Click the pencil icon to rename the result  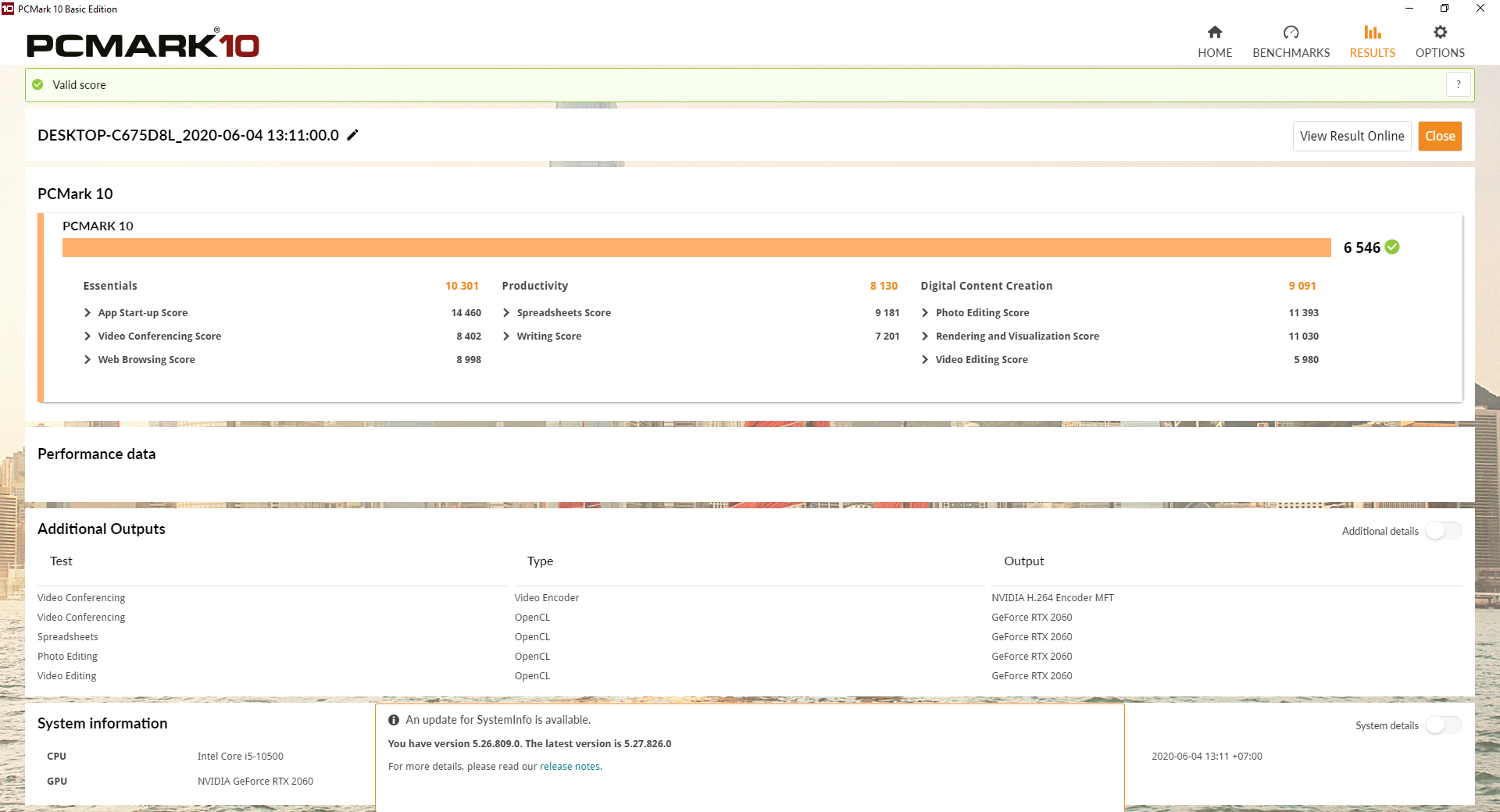(353, 135)
